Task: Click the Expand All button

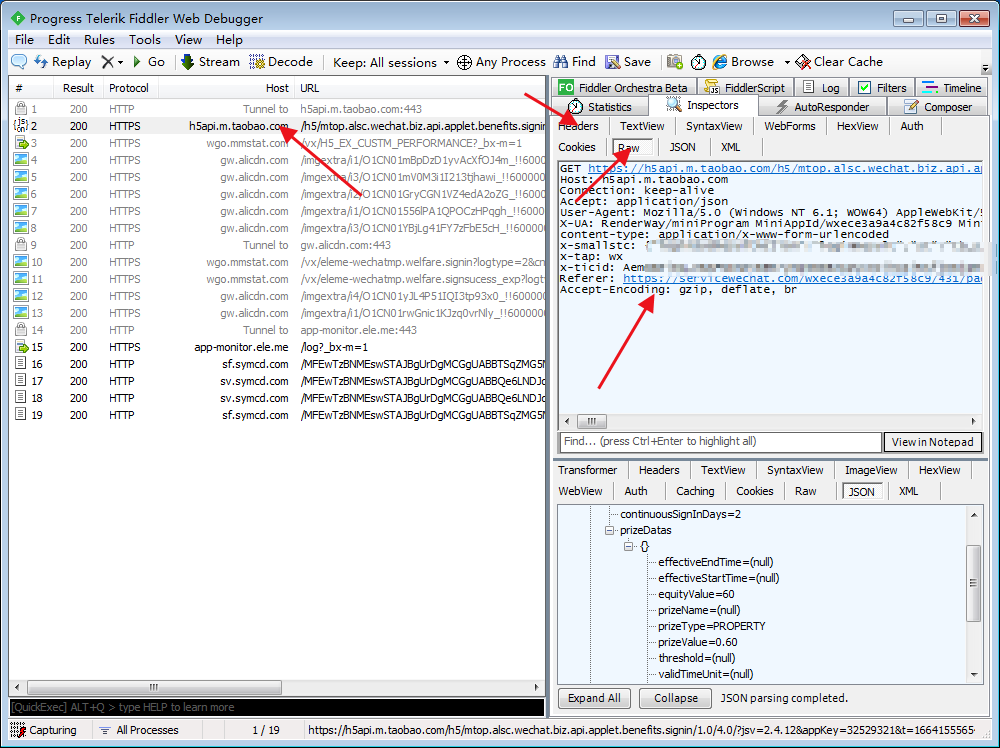Action: (x=594, y=698)
